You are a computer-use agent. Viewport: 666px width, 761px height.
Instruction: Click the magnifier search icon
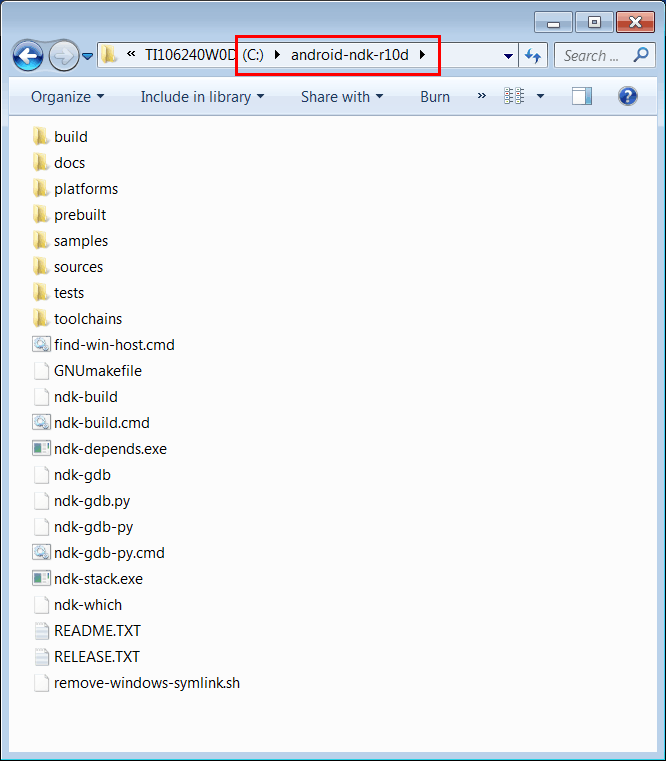[641, 55]
